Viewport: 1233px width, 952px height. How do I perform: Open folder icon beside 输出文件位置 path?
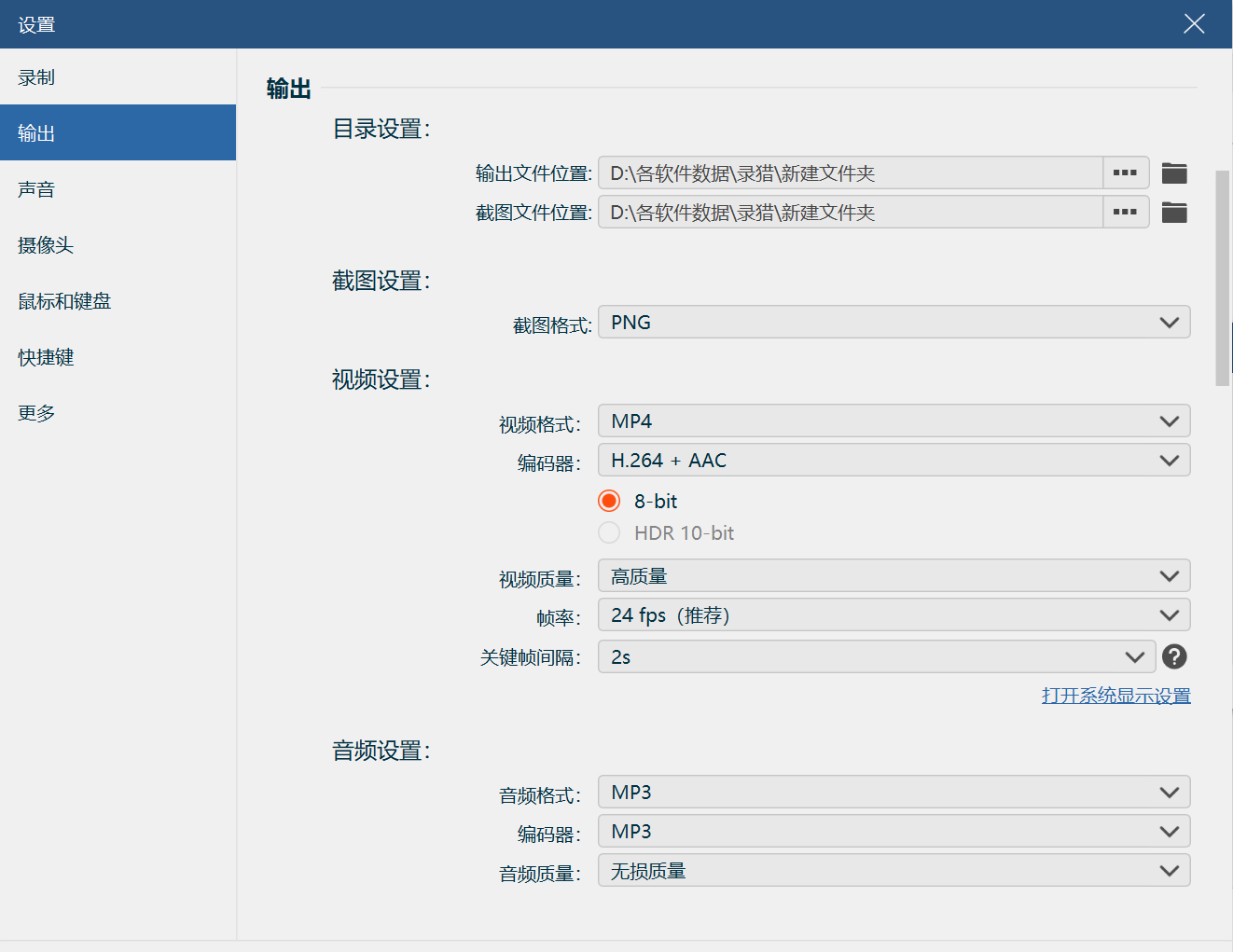click(x=1174, y=172)
